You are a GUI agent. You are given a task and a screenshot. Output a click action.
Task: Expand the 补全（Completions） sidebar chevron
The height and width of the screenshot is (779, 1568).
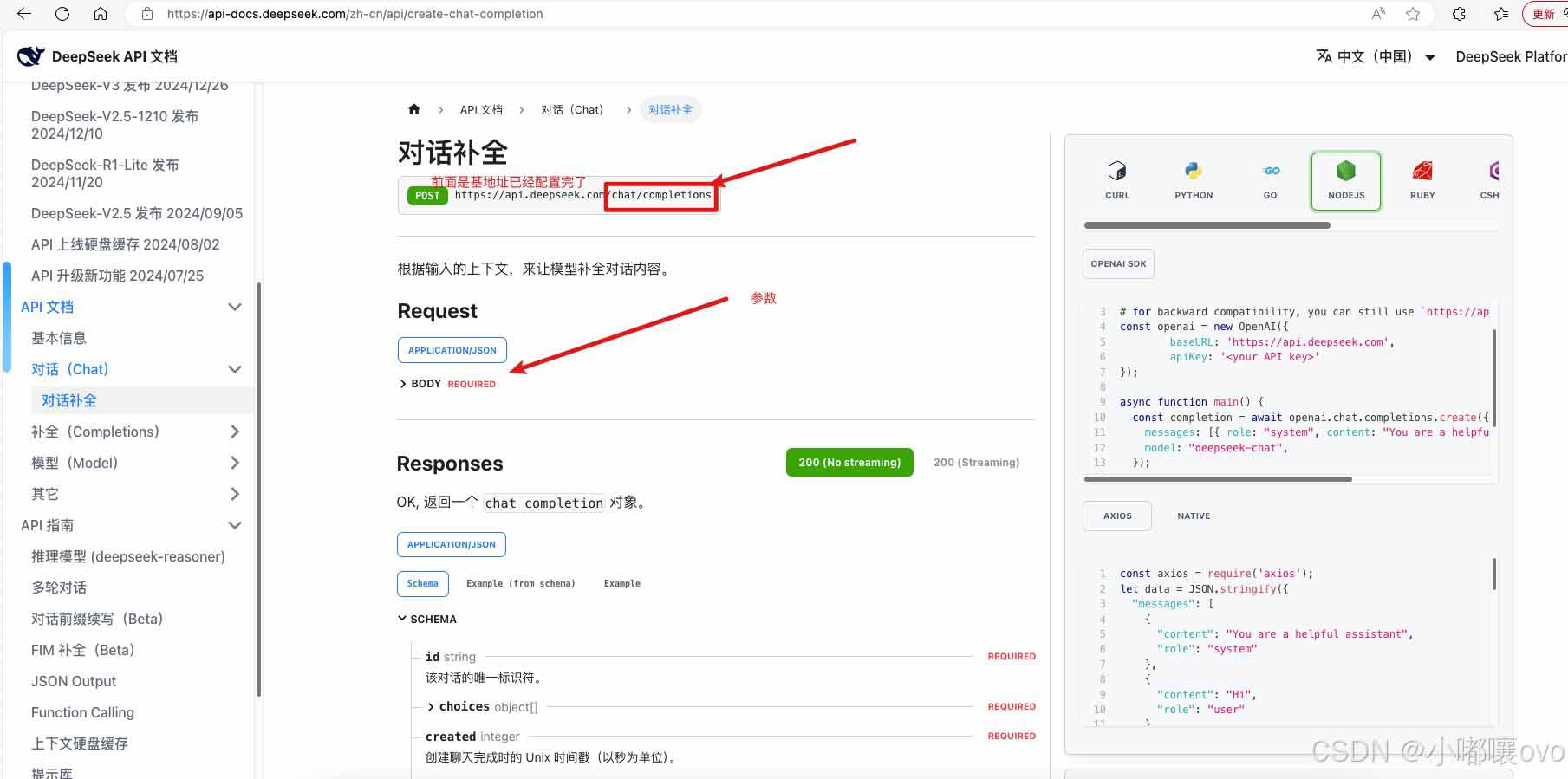[x=235, y=432]
